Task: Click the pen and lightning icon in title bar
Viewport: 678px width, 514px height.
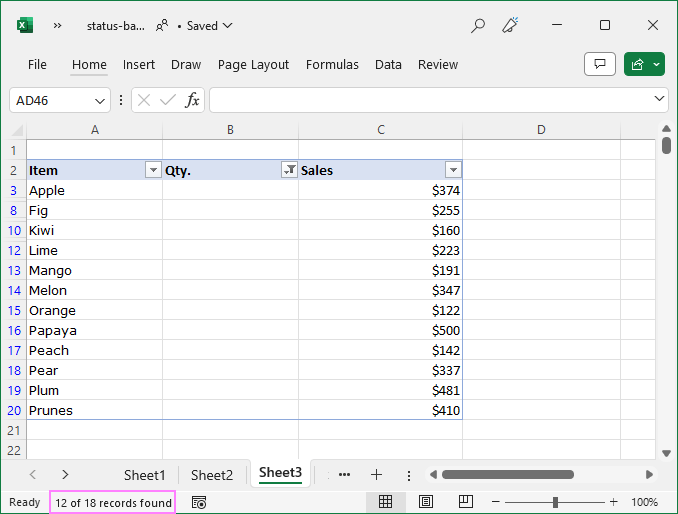Action: pos(511,26)
